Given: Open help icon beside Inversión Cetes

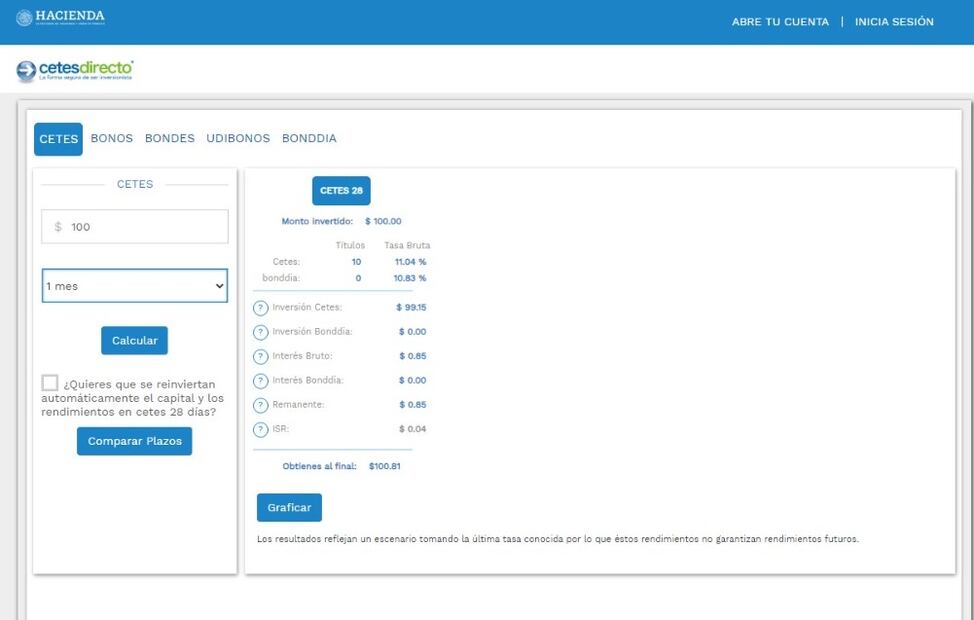Looking at the screenshot, I should (261, 308).
